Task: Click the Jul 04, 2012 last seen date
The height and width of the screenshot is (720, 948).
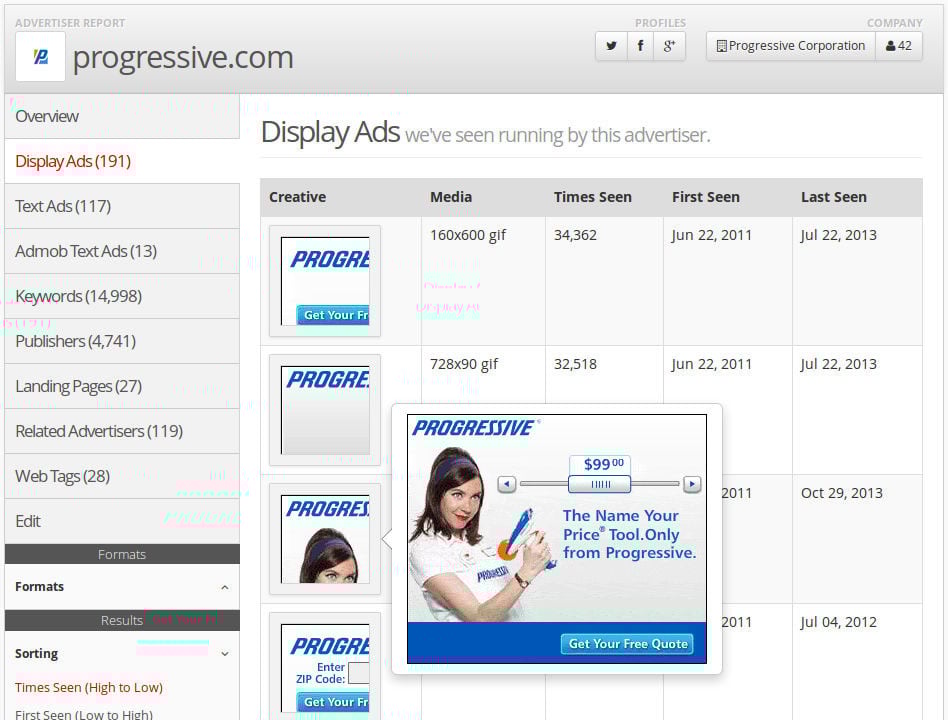Action: [839, 622]
